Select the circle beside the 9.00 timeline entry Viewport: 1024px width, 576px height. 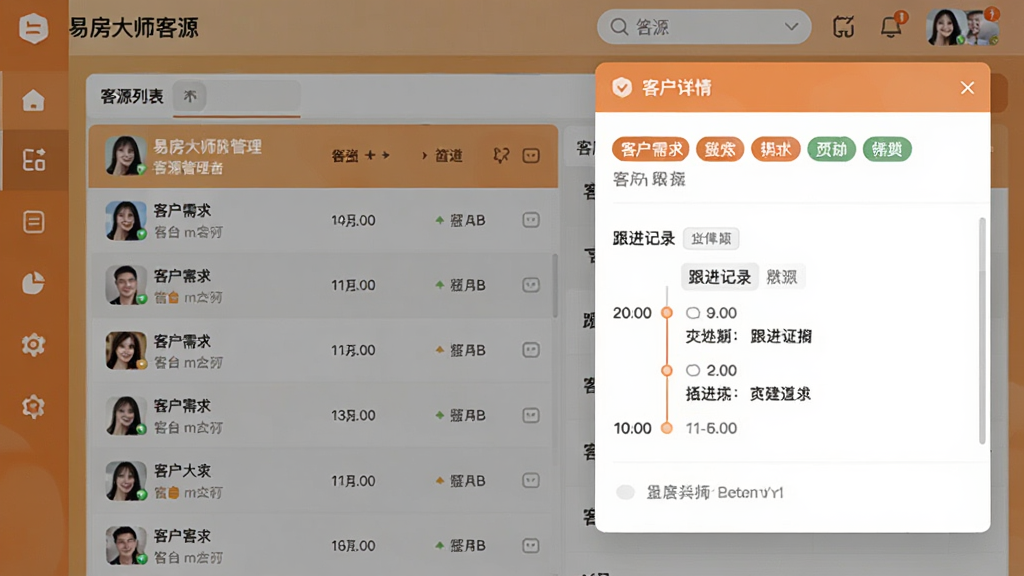693,313
